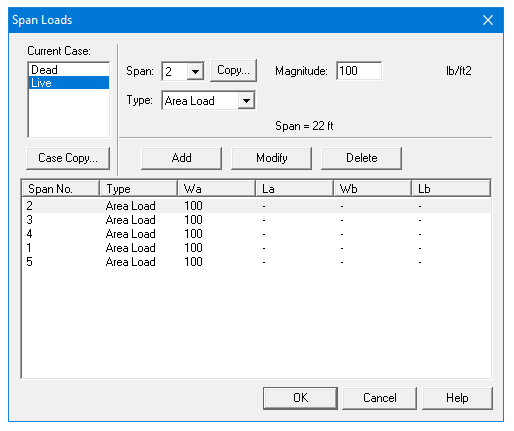Select the Span 3 Area Load row
The width and height of the screenshot is (514, 431).
[257, 220]
